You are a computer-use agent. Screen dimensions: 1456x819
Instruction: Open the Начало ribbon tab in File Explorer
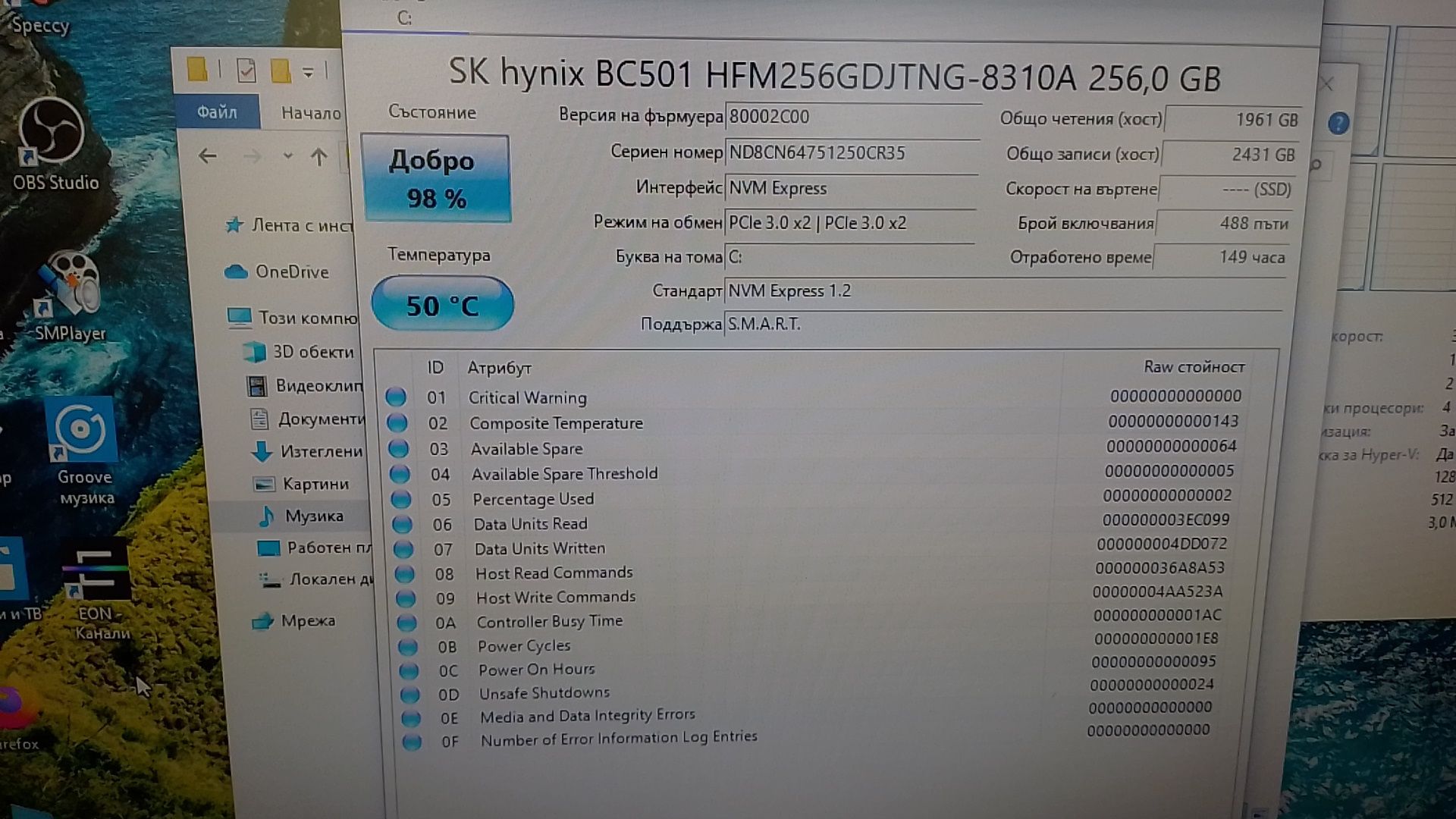(311, 113)
